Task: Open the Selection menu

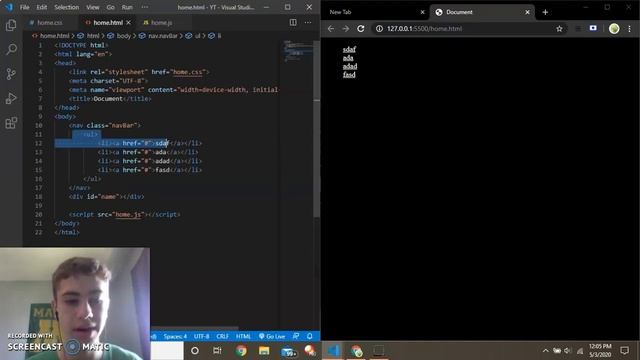Action: point(67,7)
